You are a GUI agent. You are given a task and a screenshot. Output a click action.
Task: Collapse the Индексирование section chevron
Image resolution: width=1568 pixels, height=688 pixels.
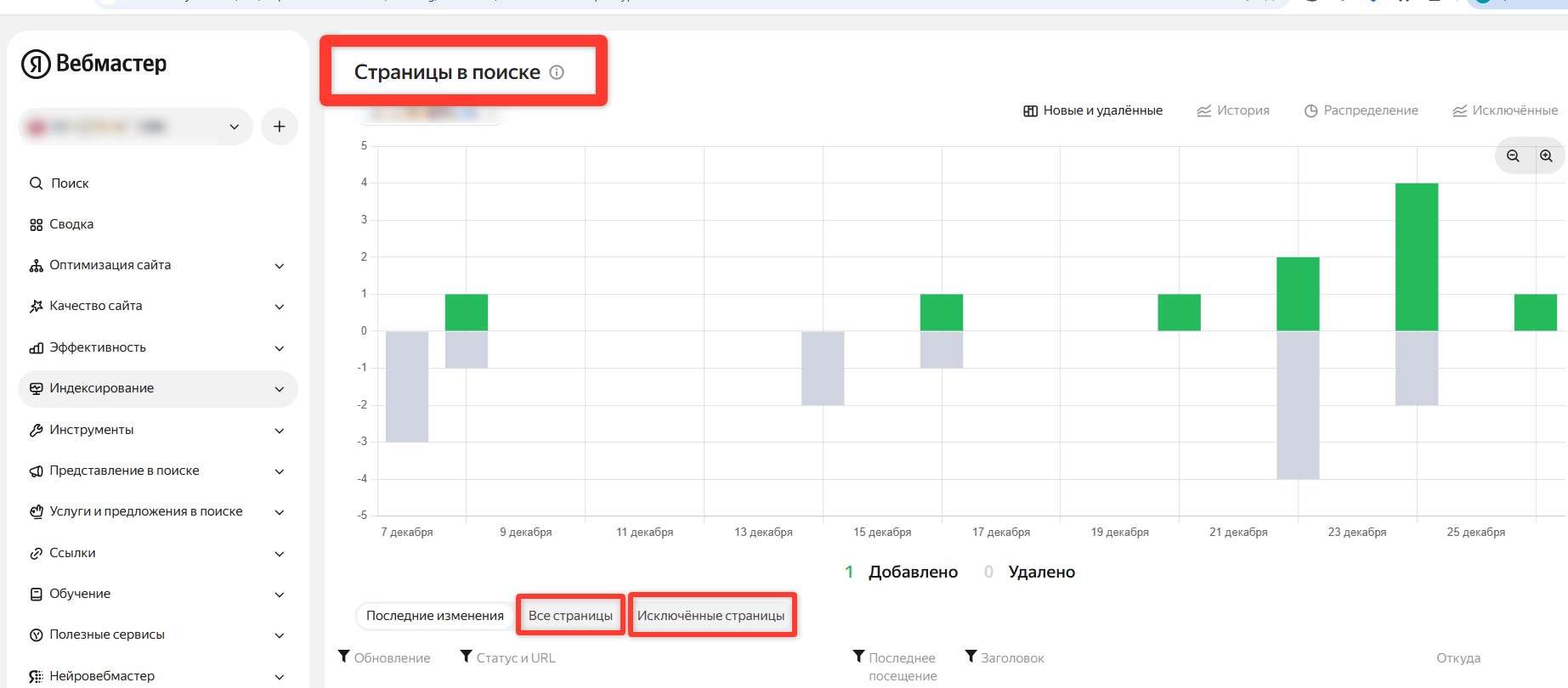coord(279,389)
